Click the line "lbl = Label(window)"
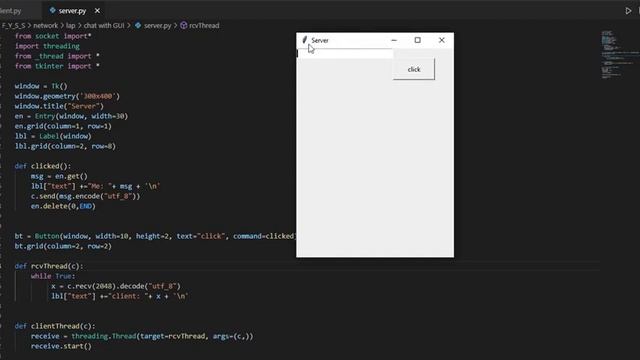640x360 pixels. tap(53, 136)
